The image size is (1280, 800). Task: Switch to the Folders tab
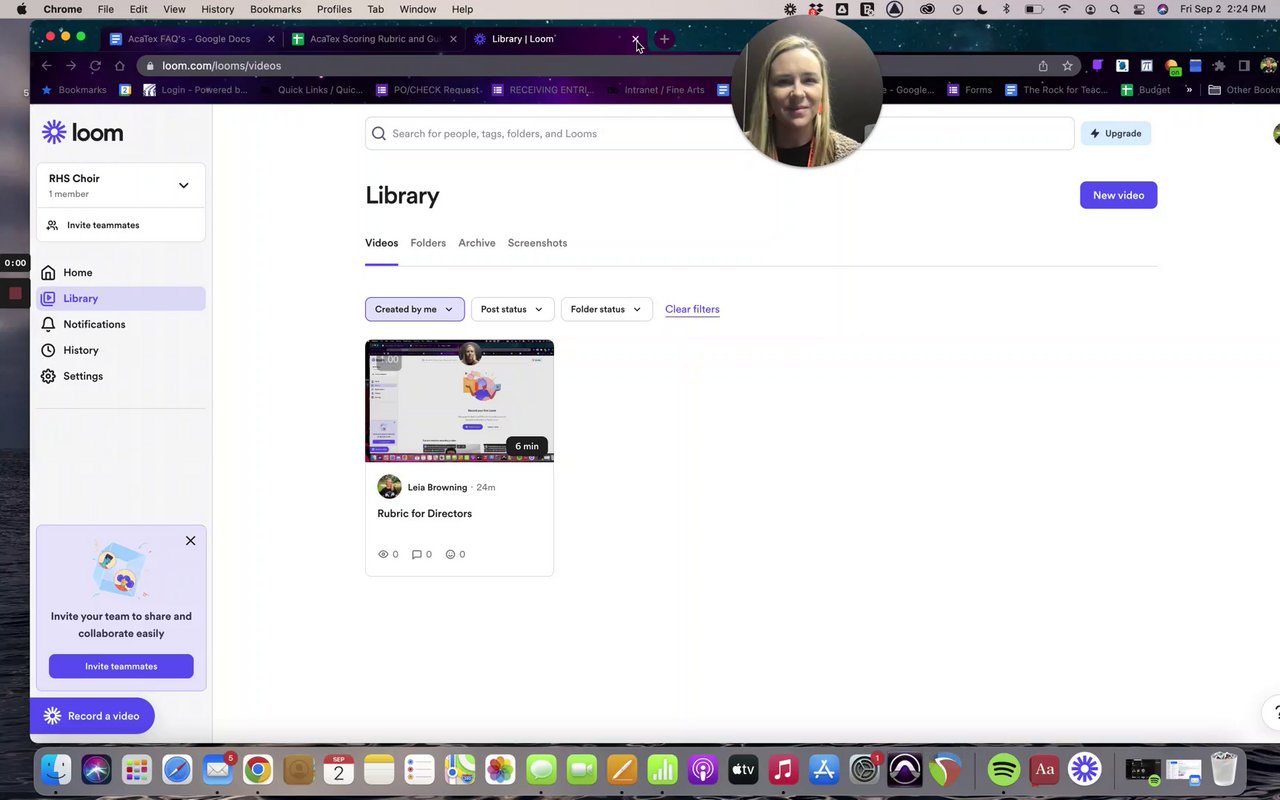tap(428, 243)
